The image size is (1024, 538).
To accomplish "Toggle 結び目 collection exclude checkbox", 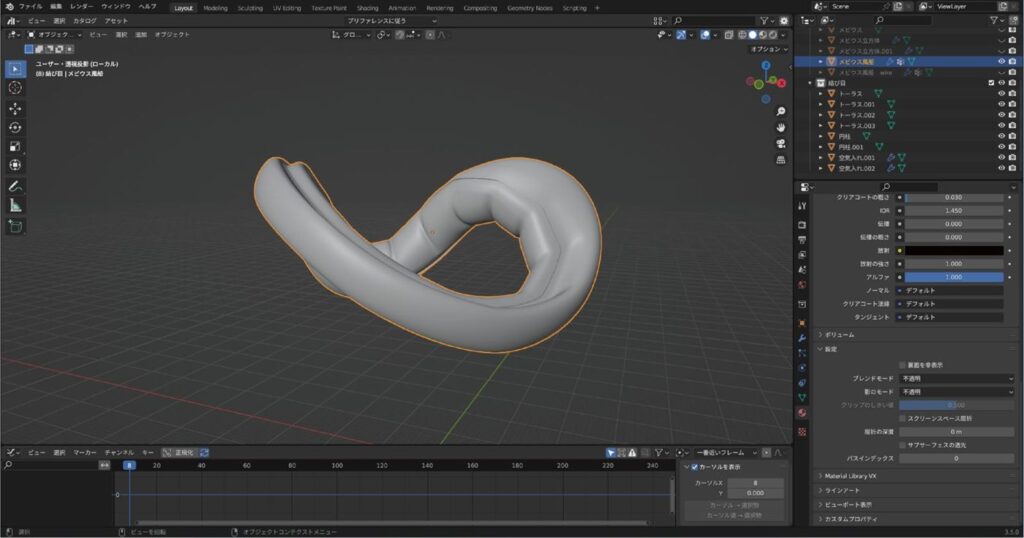I will coord(991,83).
